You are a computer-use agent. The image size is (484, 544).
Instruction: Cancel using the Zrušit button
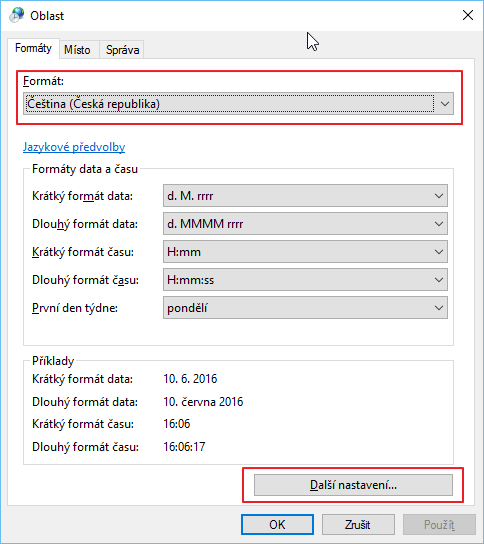pos(358,525)
